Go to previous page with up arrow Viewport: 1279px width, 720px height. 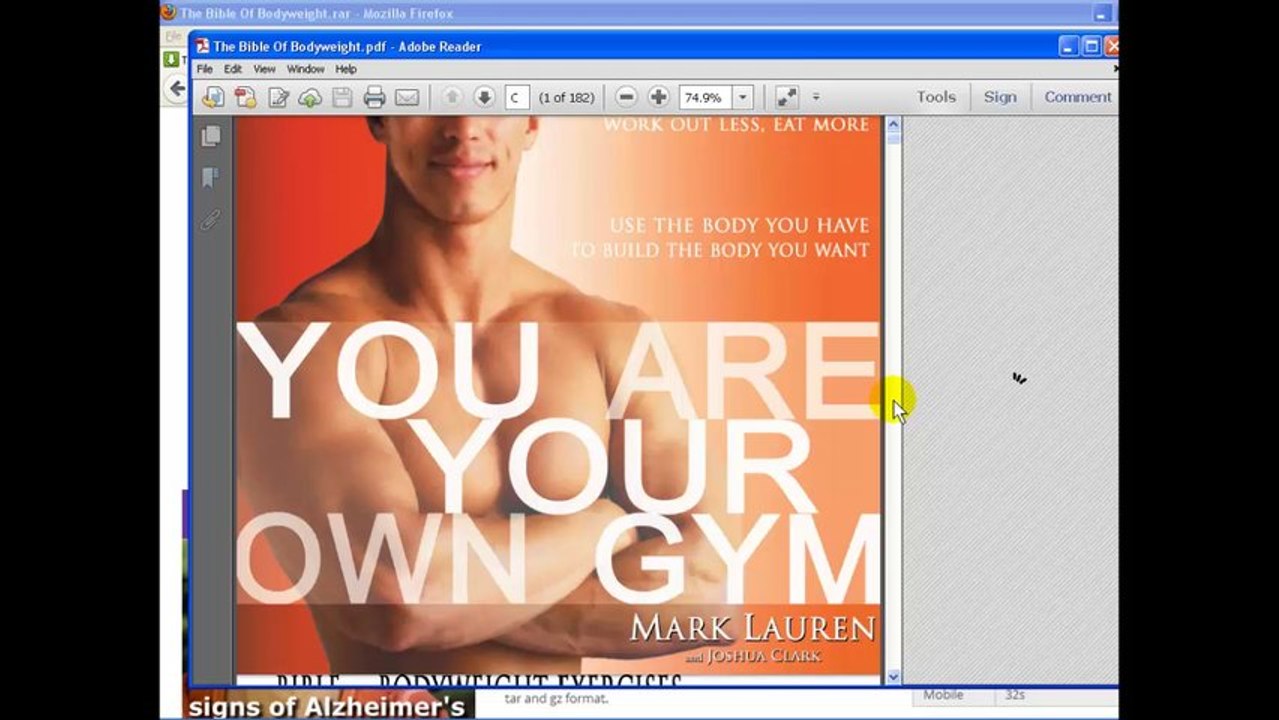452,97
